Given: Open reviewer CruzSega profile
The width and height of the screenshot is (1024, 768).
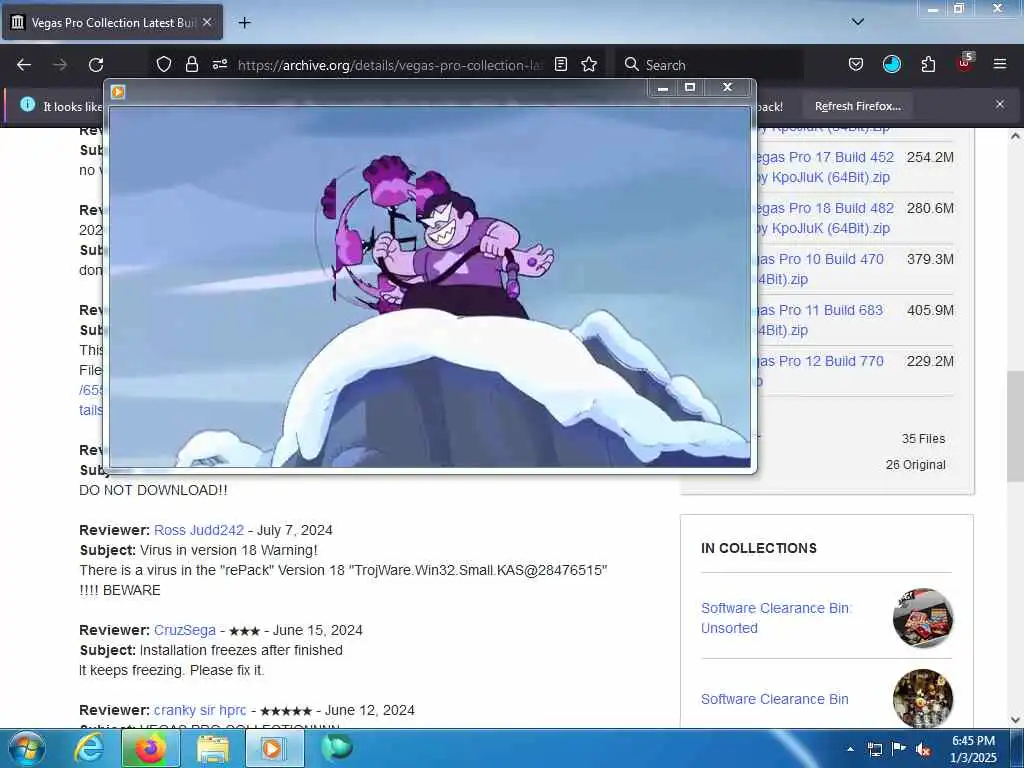Looking at the screenshot, I should (185, 630).
